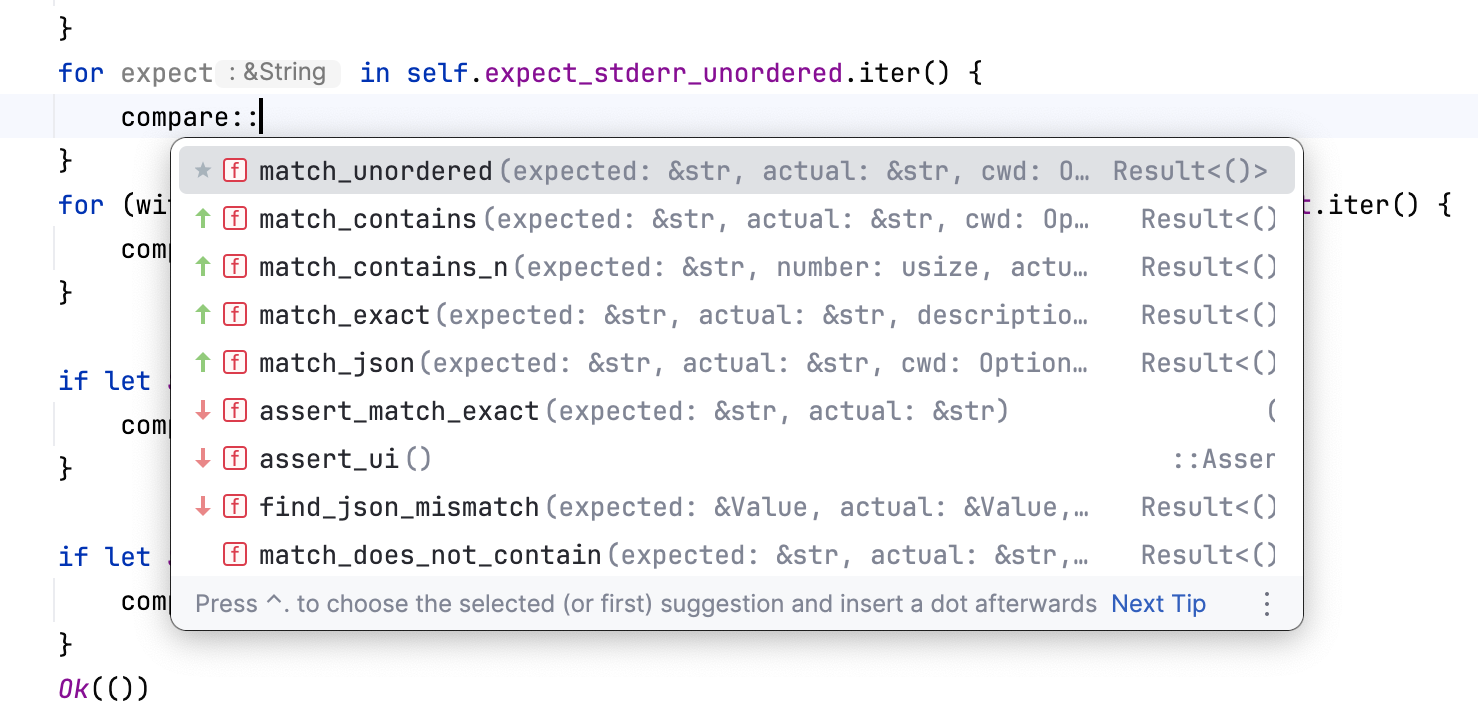The width and height of the screenshot is (1478, 717).
Task: Click the green up arrow beside match_contains
Action: pyautogui.click(x=202, y=219)
